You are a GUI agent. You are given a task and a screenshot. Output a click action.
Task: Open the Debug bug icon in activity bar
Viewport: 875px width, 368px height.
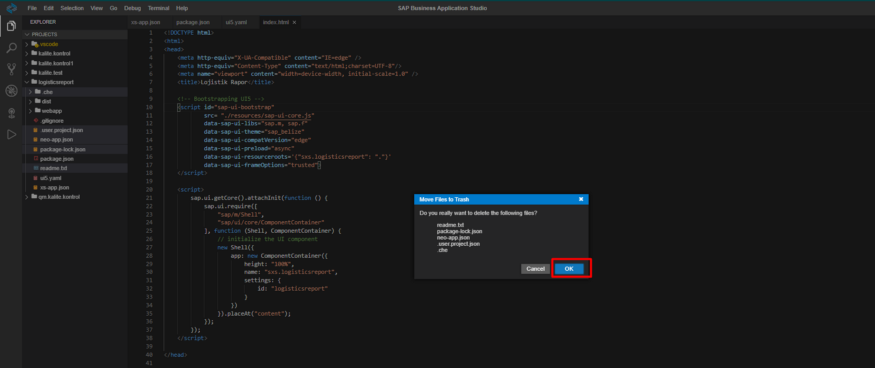(x=11, y=91)
